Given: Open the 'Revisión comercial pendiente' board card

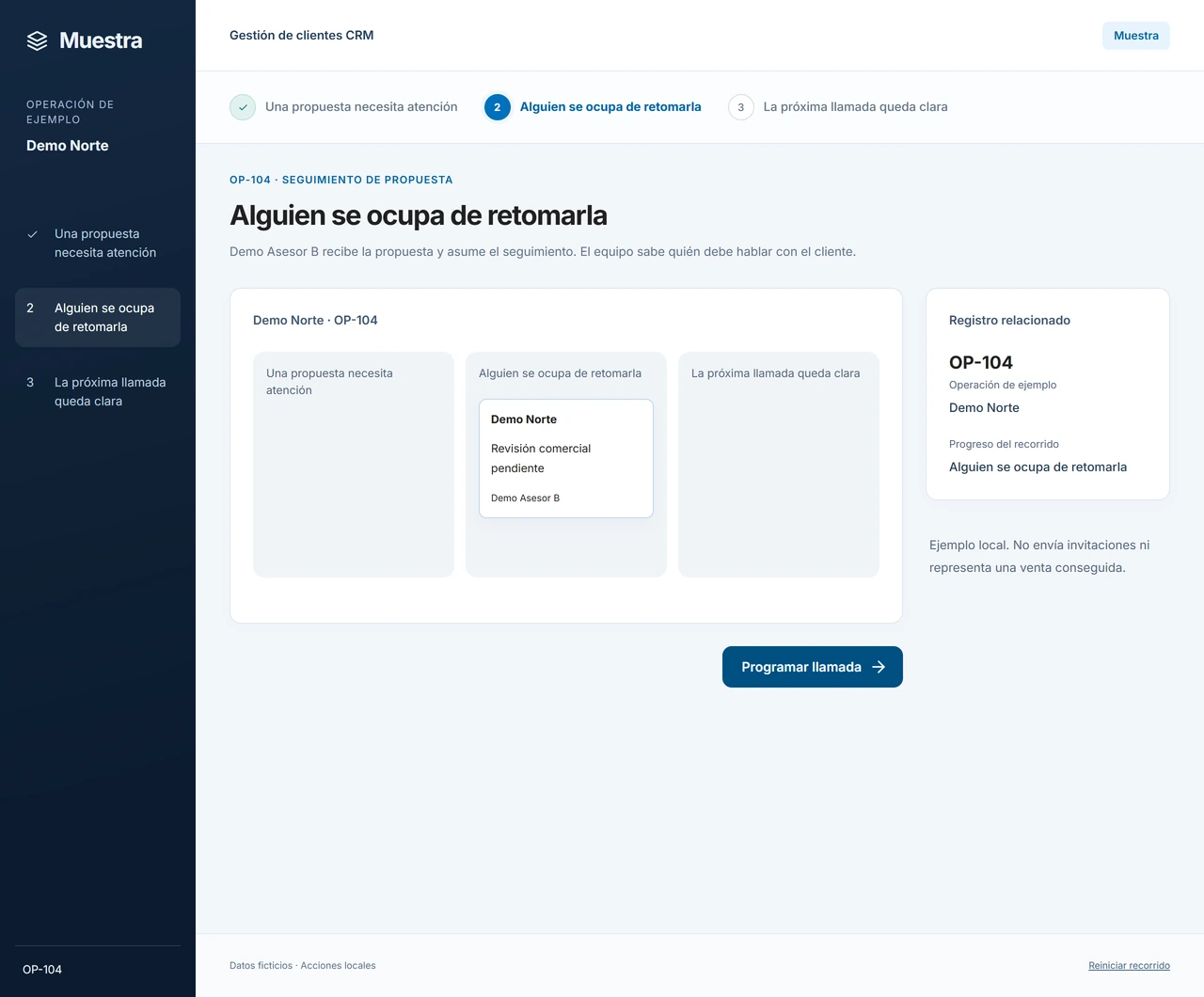Looking at the screenshot, I should (x=566, y=458).
